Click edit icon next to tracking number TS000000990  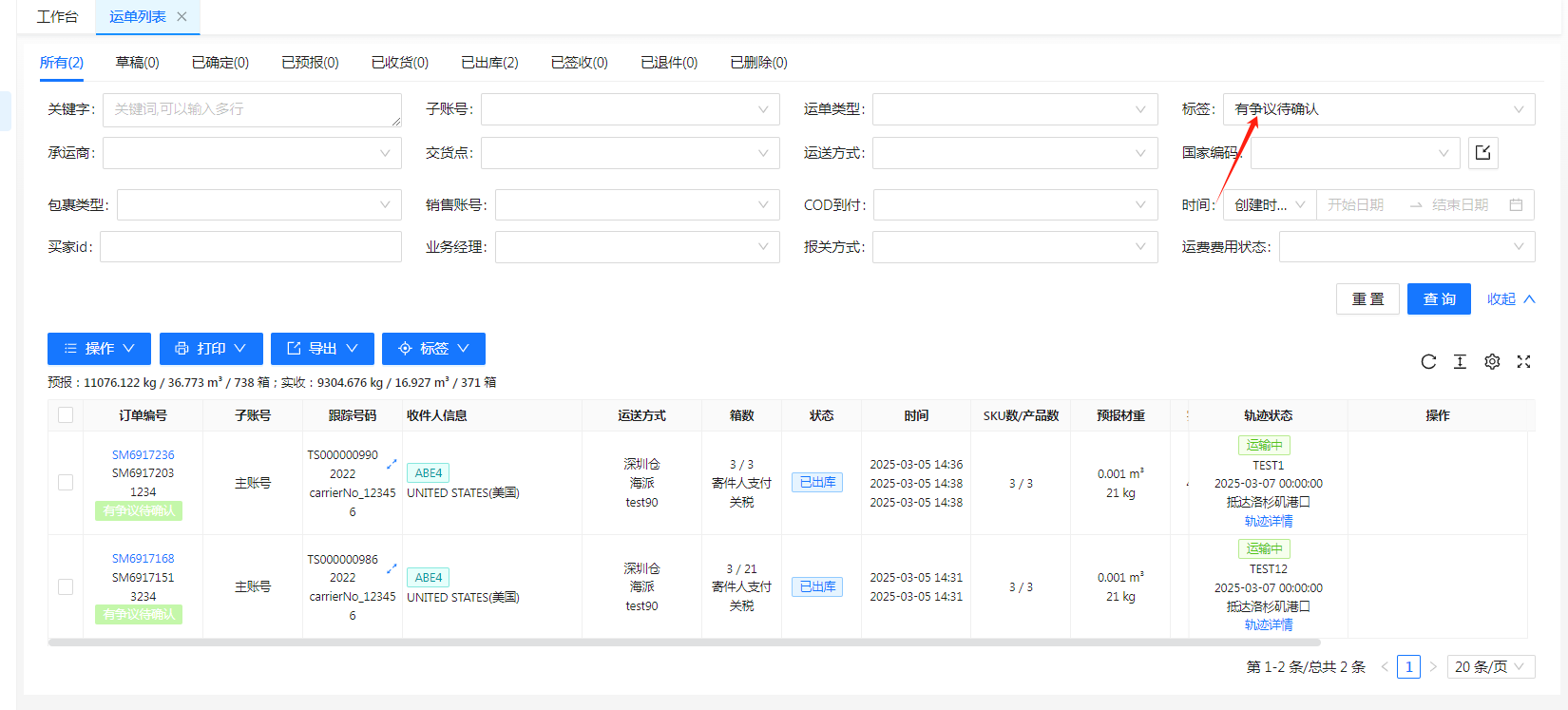click(x=392, y=464)
